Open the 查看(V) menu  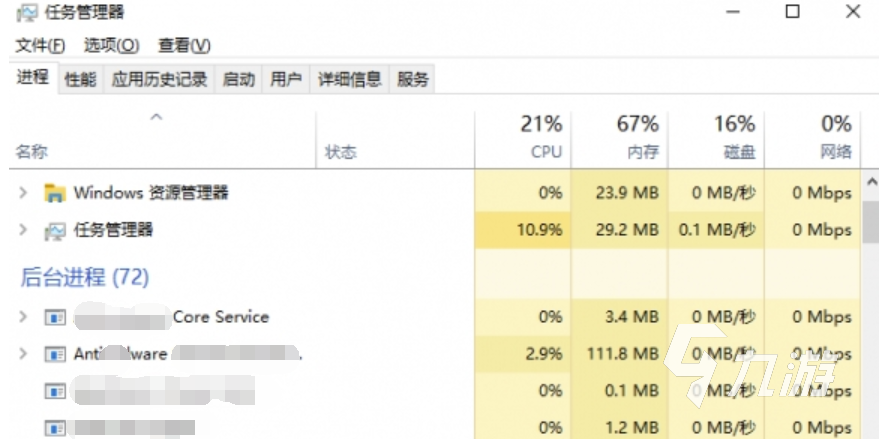(x=184, y=46)
